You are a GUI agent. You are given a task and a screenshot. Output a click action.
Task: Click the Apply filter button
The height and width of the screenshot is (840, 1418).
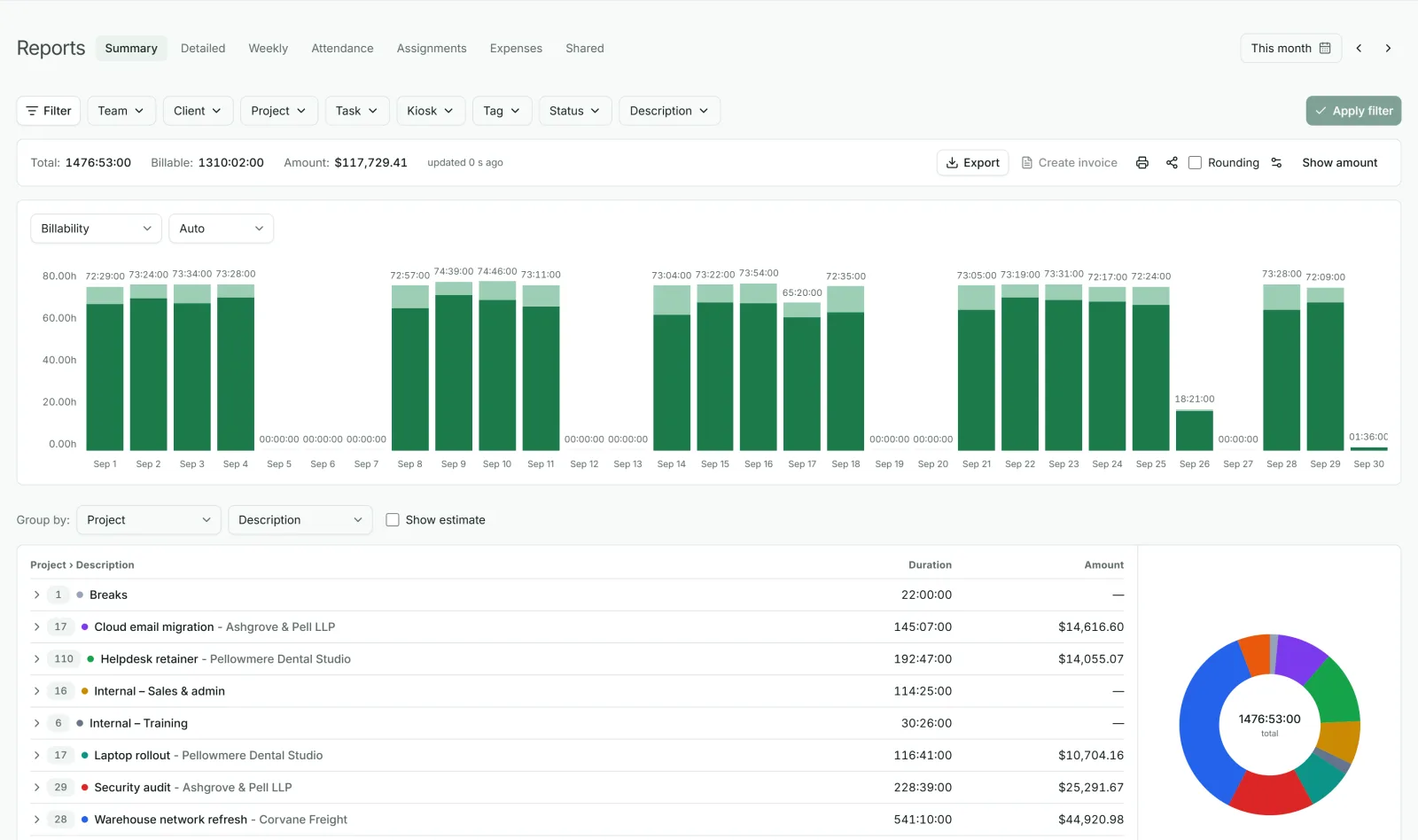pos(1353,111)
